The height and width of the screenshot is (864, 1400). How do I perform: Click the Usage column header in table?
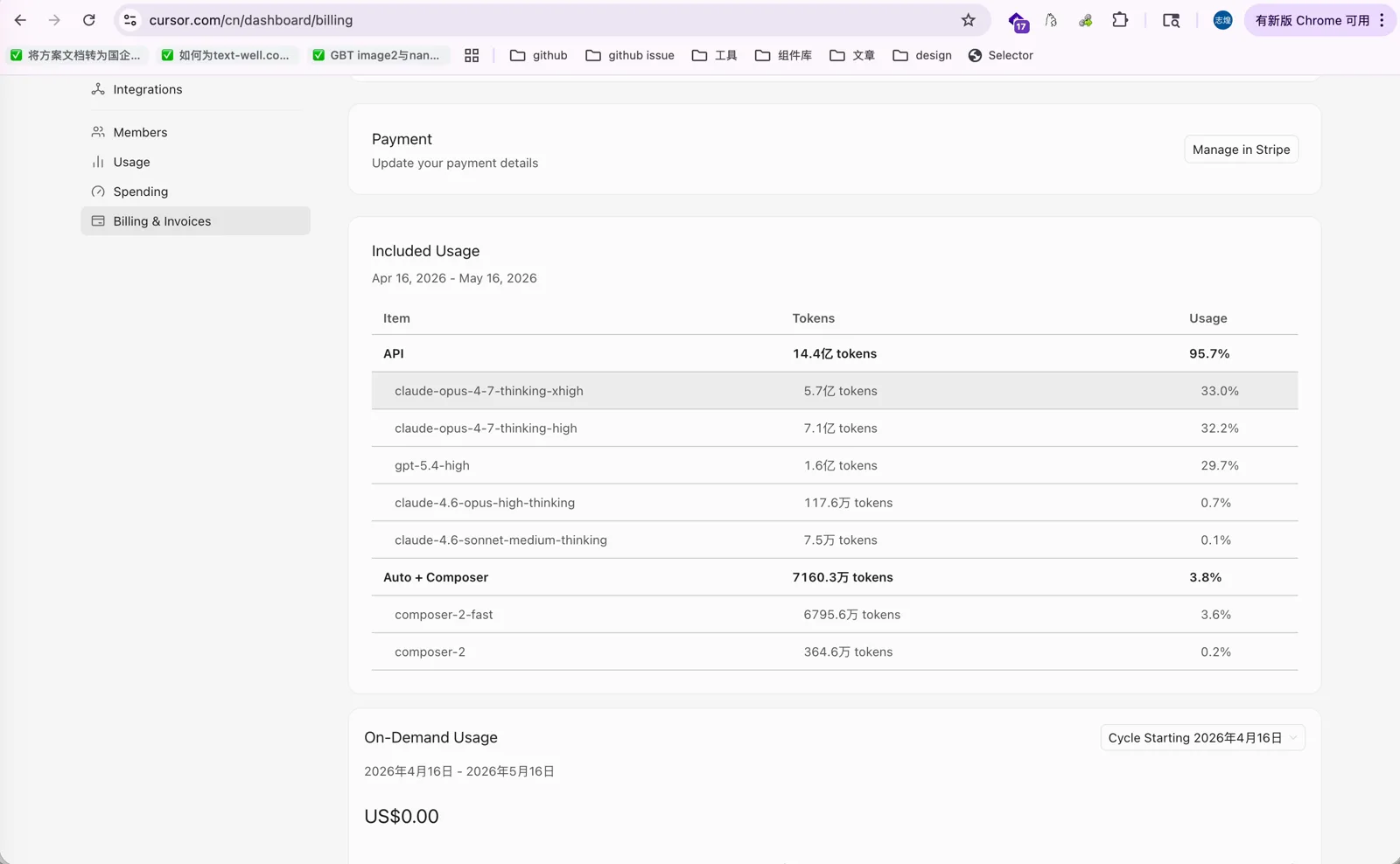(1208, 318)
